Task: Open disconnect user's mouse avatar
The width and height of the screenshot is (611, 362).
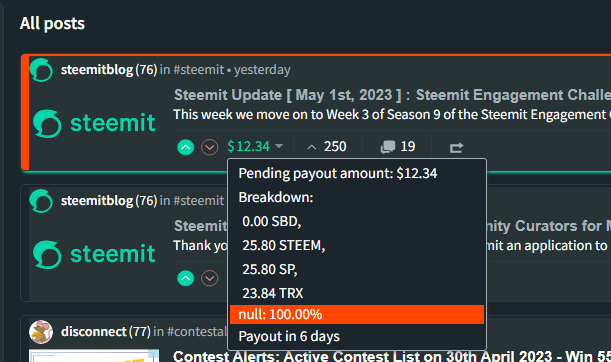Action: click(41, 332)
